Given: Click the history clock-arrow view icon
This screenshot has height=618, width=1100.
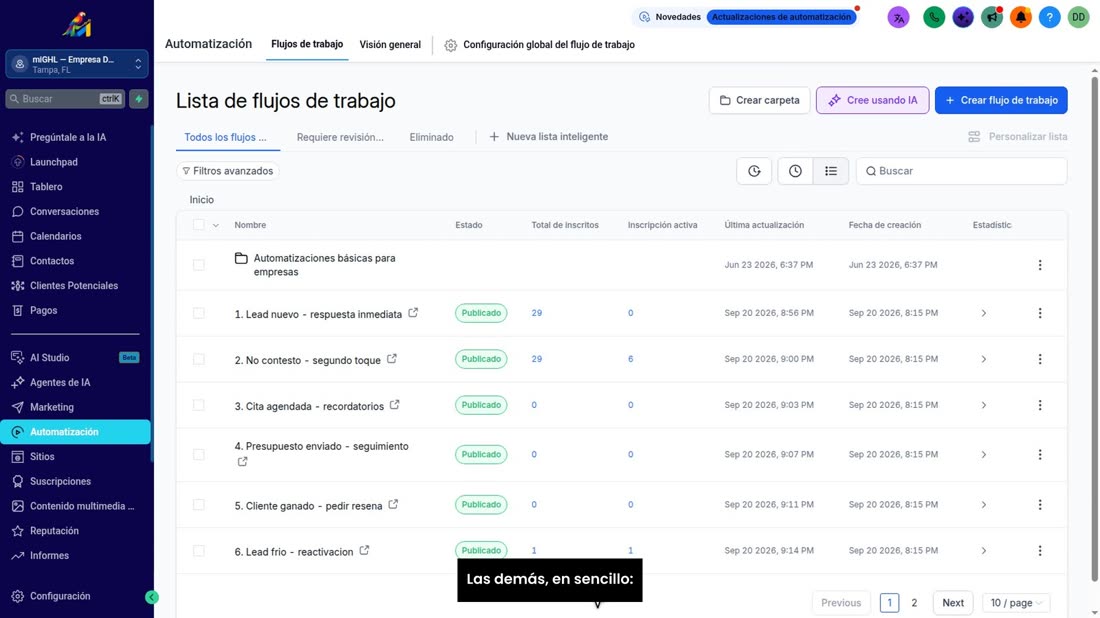Looking at the screenshot, I should pos(754,171).
